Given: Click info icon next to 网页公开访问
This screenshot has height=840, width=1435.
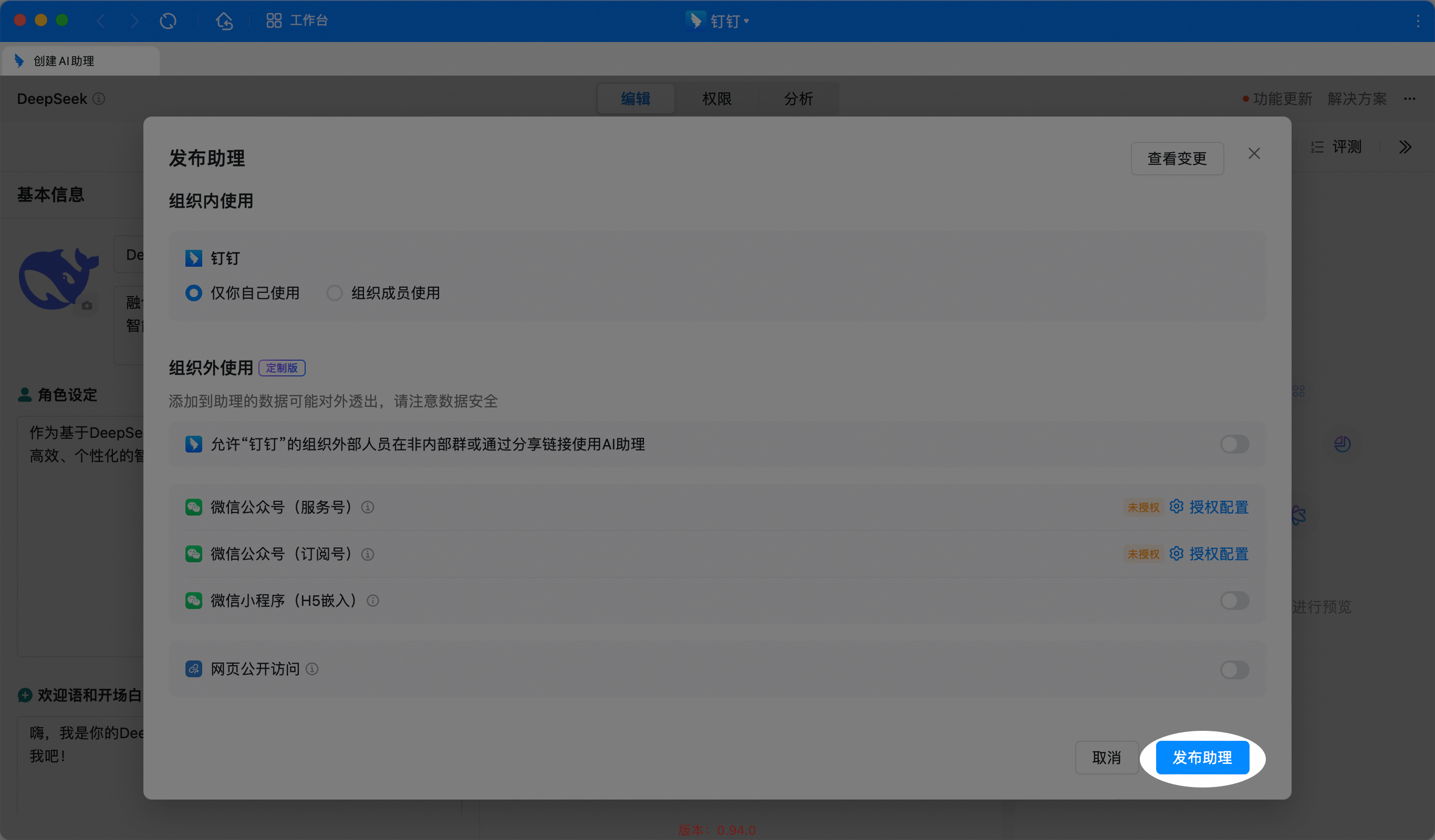Looking at the screenshot, I should (312, 669).
